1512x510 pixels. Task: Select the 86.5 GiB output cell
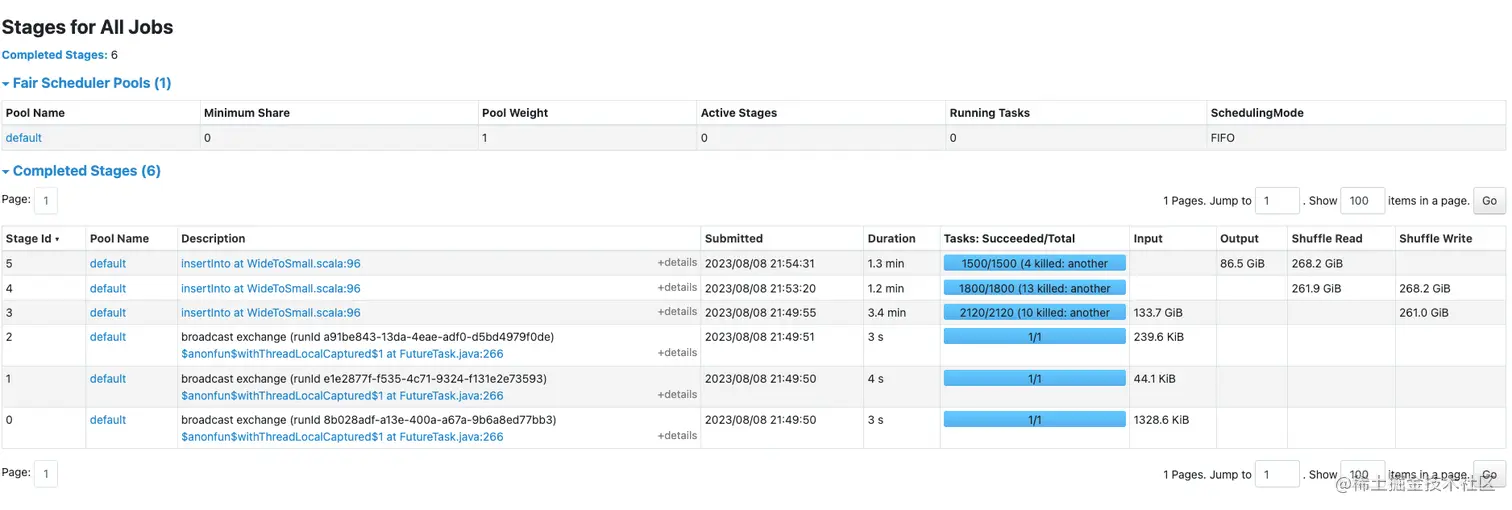pos(1251,264)
